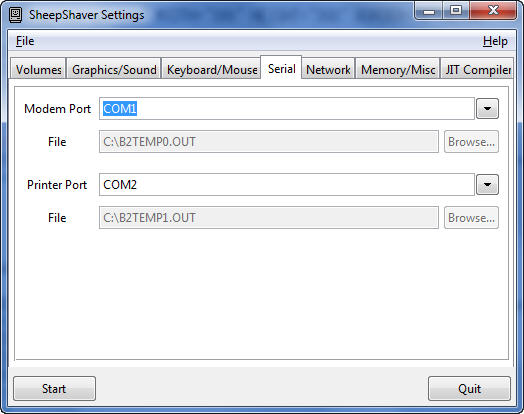Open the Keyboard/Mouse tab
Screen dimensions: 524x414
coord(212,70)
